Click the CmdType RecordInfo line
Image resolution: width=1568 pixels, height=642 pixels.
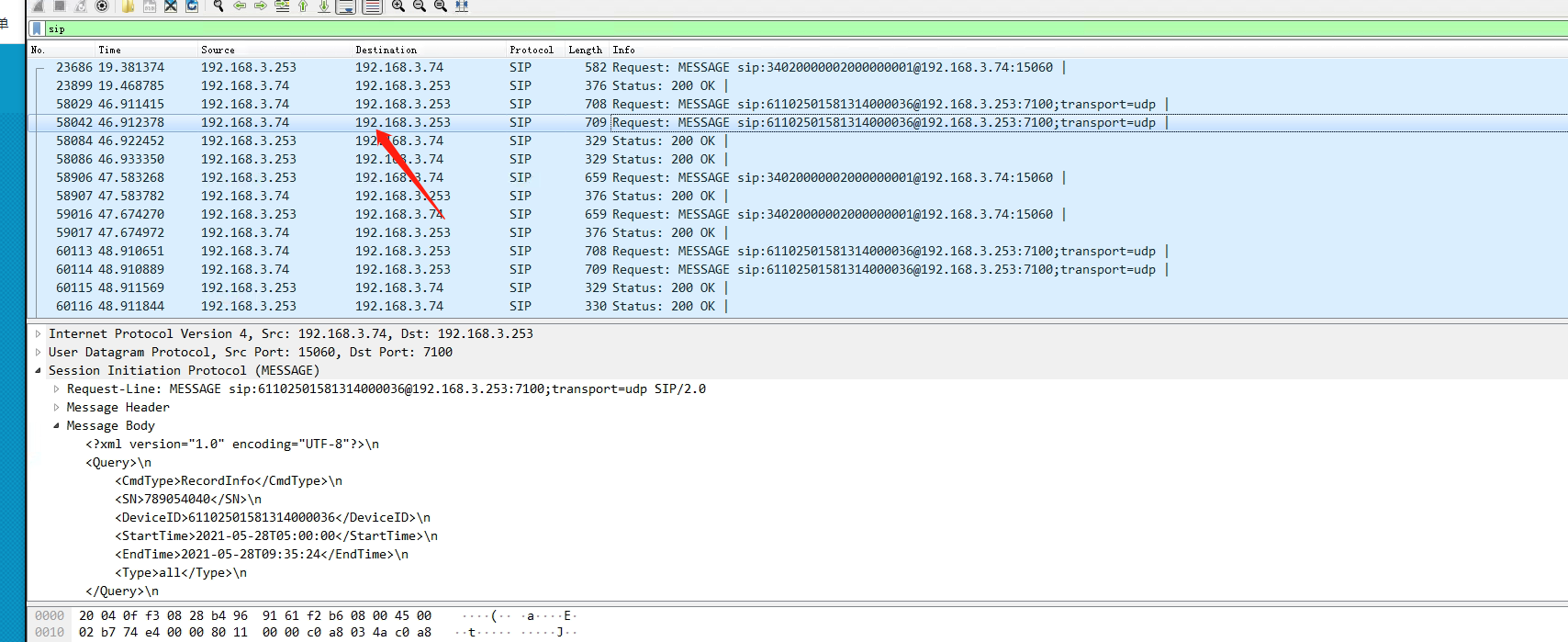click(x=229, y=480)
